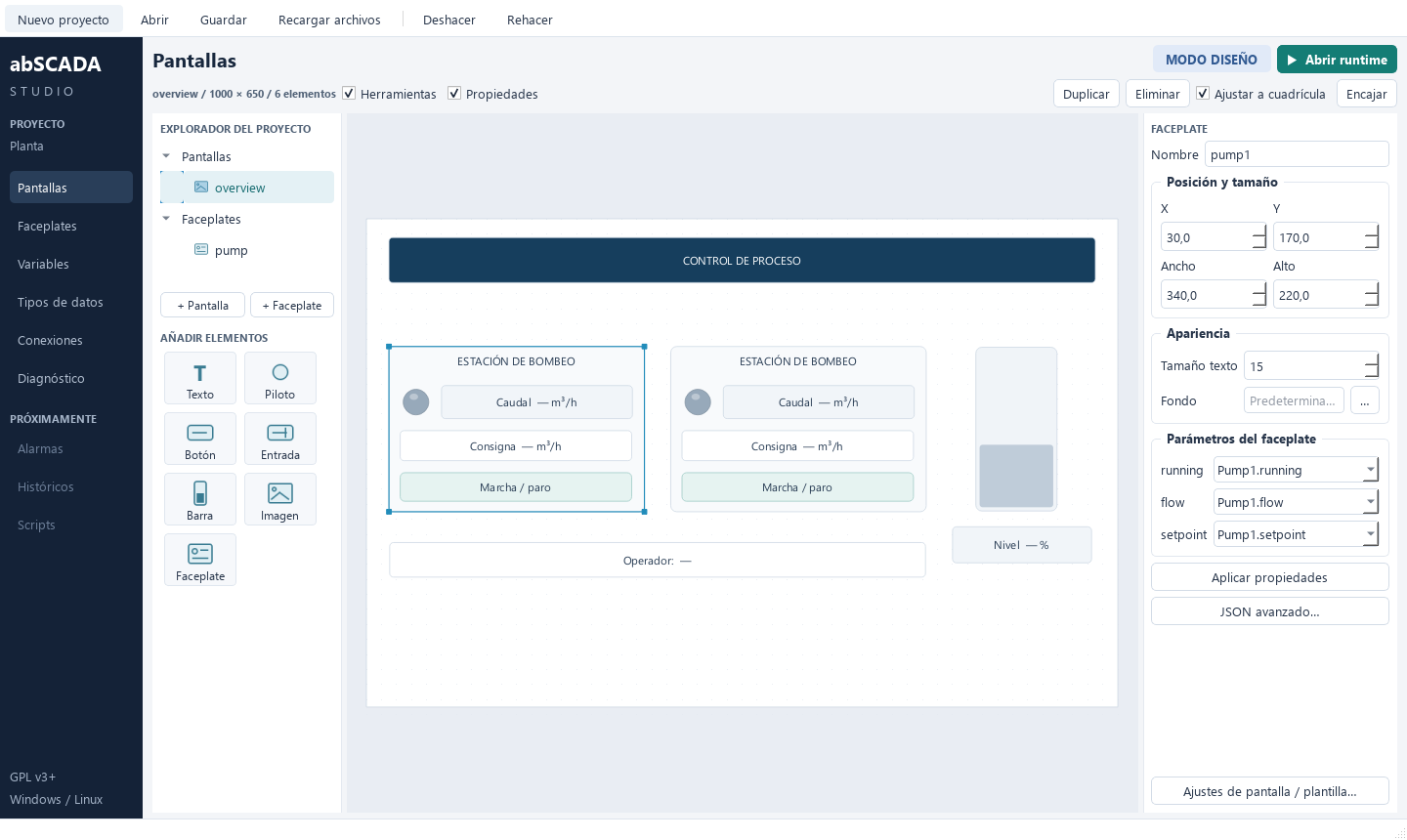1407x840 pixels.
Task: Add a new screen with + Pantalla
Action: 203,305
